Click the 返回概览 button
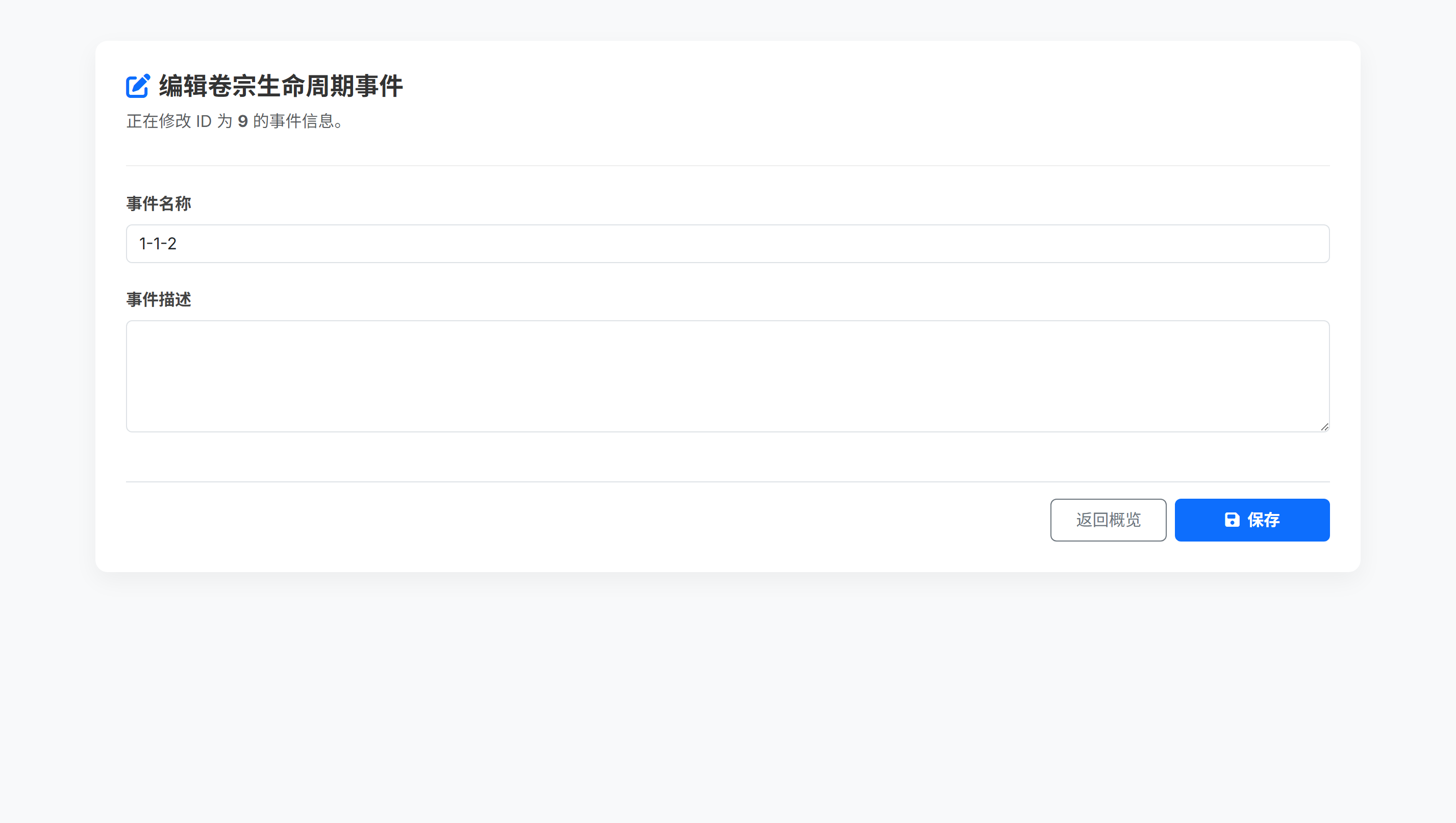The image size is (1456, 823). point(1108,520)
